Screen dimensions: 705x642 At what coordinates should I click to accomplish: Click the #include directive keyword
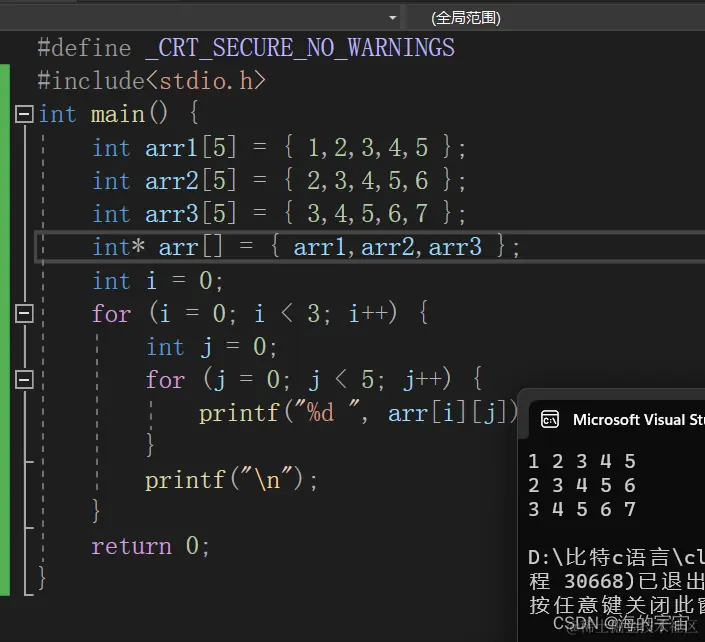[x=91, y=81]
